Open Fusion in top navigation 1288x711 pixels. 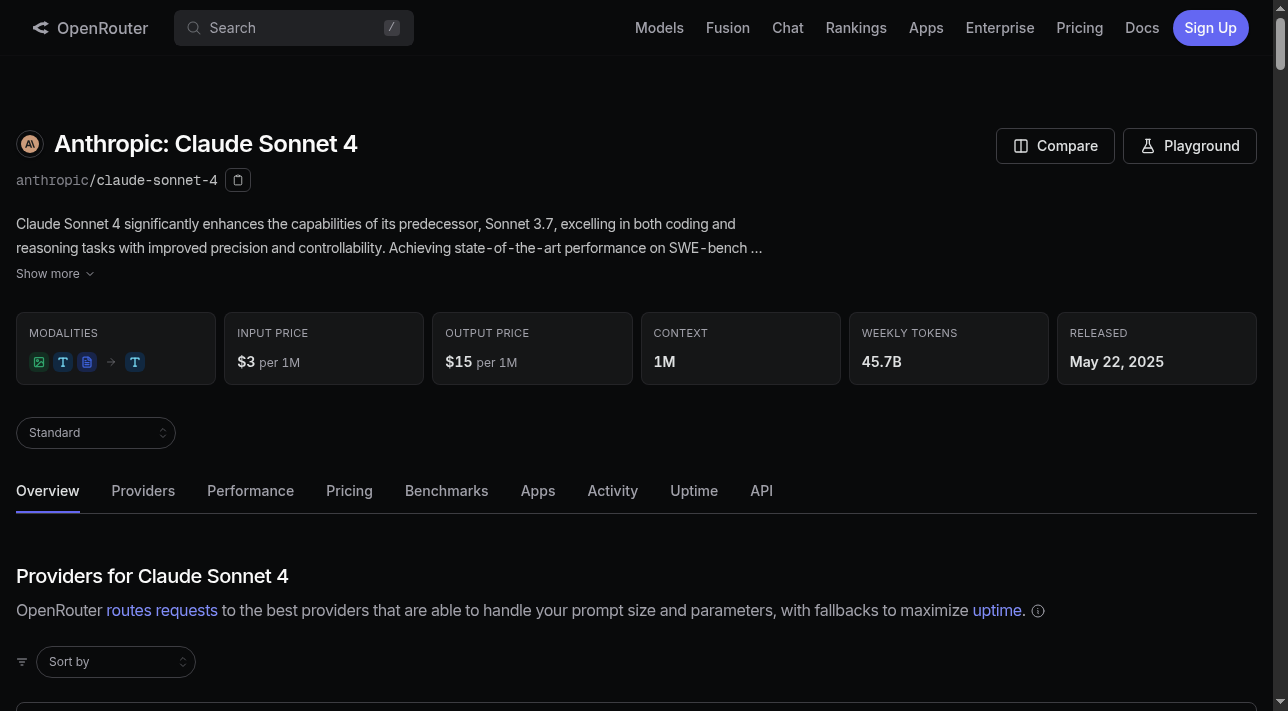[728, 28]
